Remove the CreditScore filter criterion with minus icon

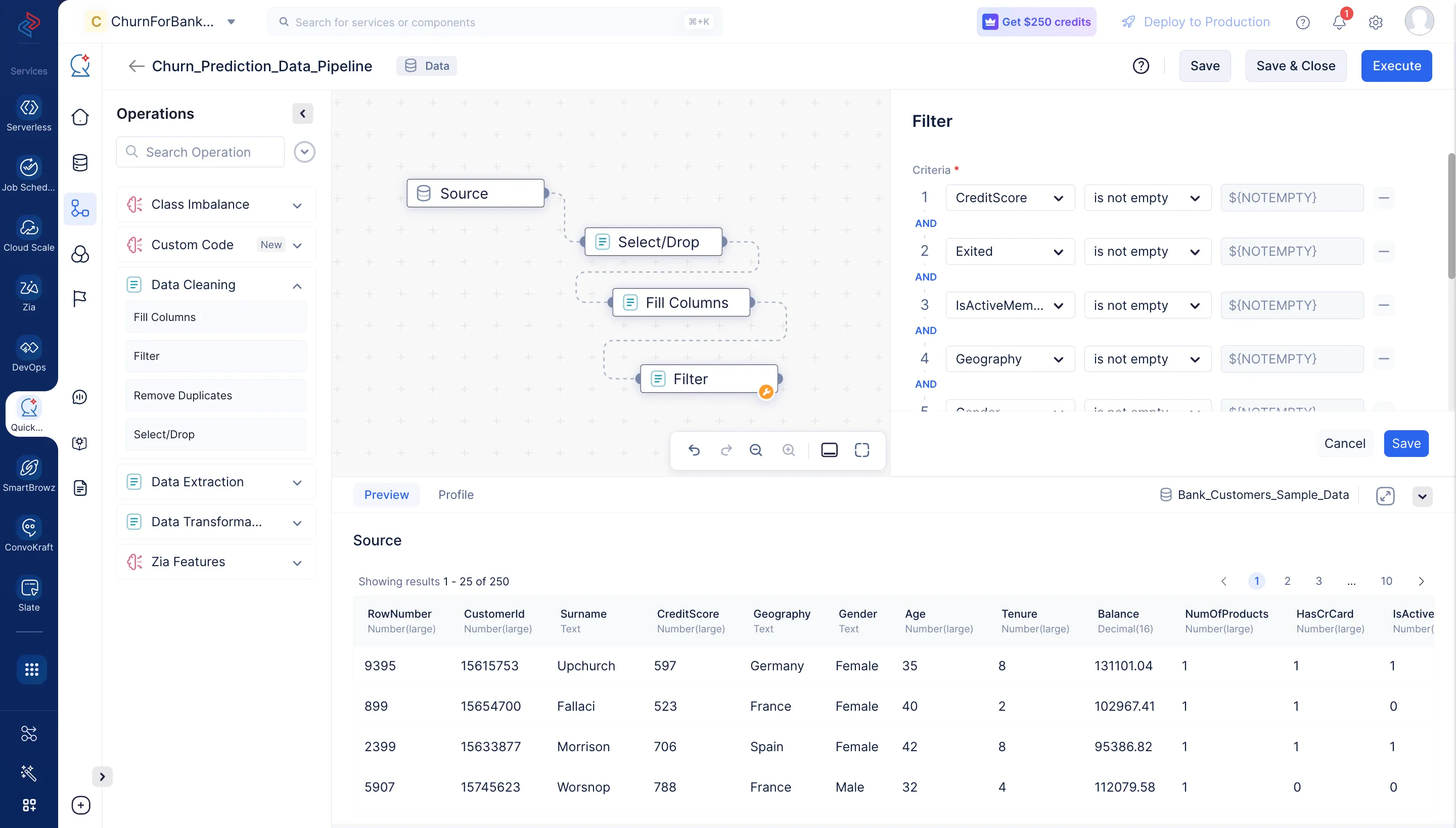(x=1384, y=197)
